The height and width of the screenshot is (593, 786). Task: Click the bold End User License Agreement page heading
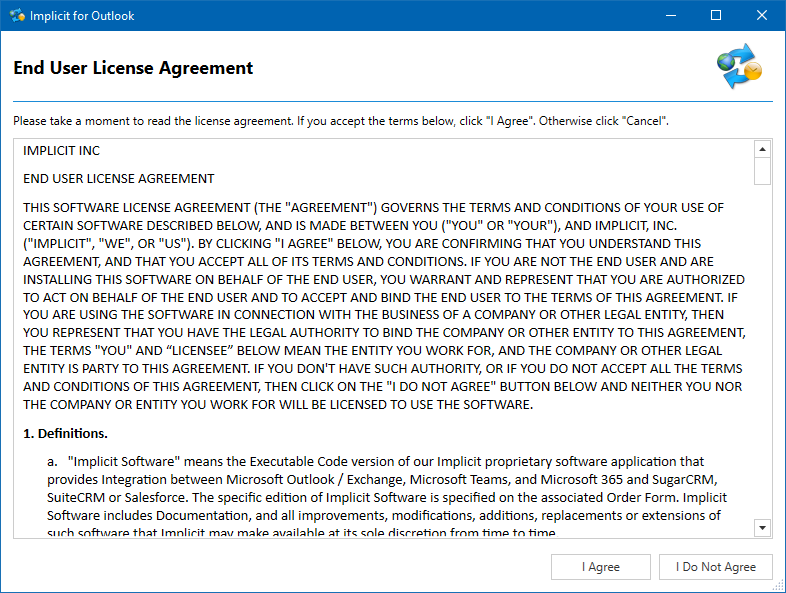click(x=133, y=68)
